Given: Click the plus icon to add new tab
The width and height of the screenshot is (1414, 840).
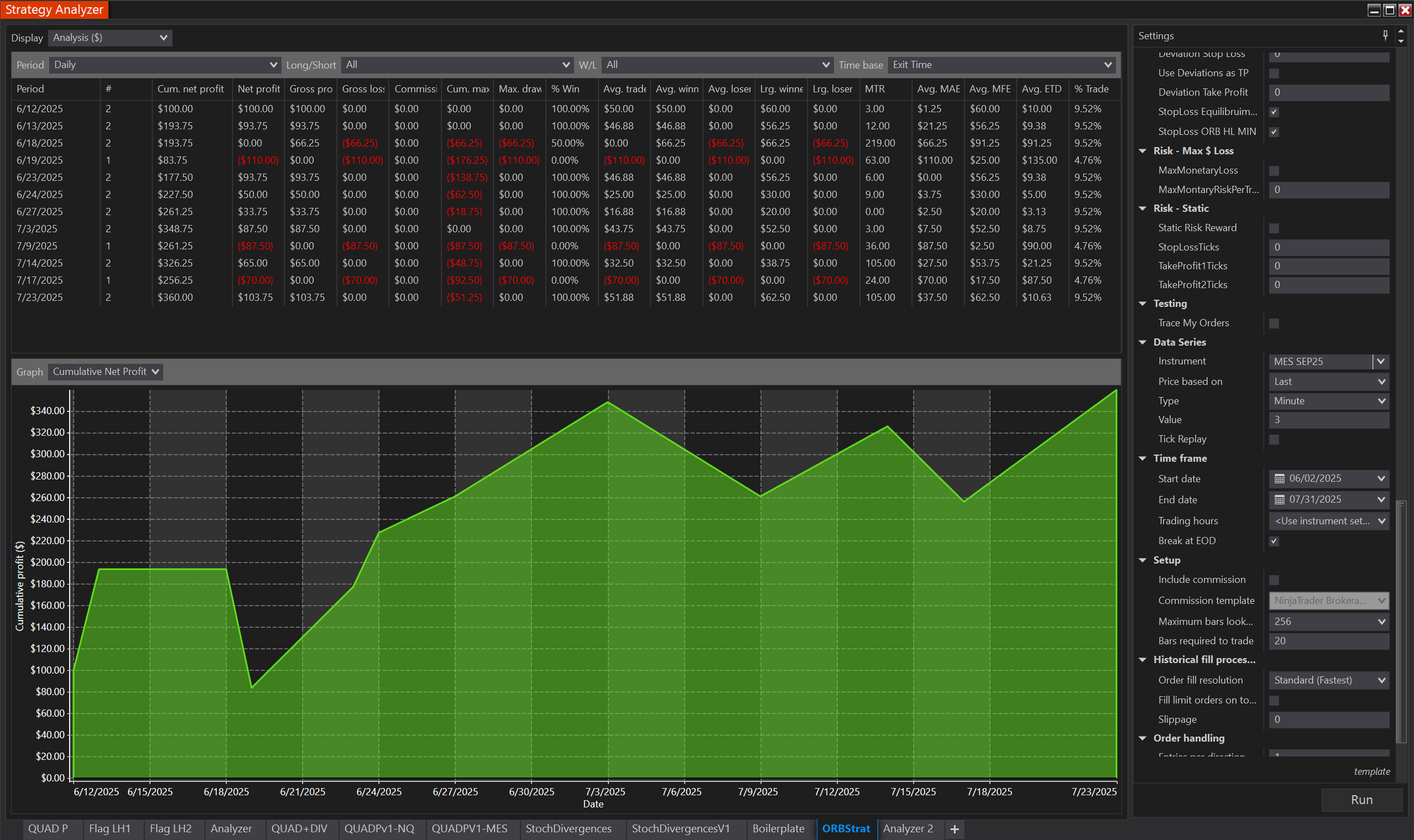Looking at the screenshot, I should coord(955,829).
